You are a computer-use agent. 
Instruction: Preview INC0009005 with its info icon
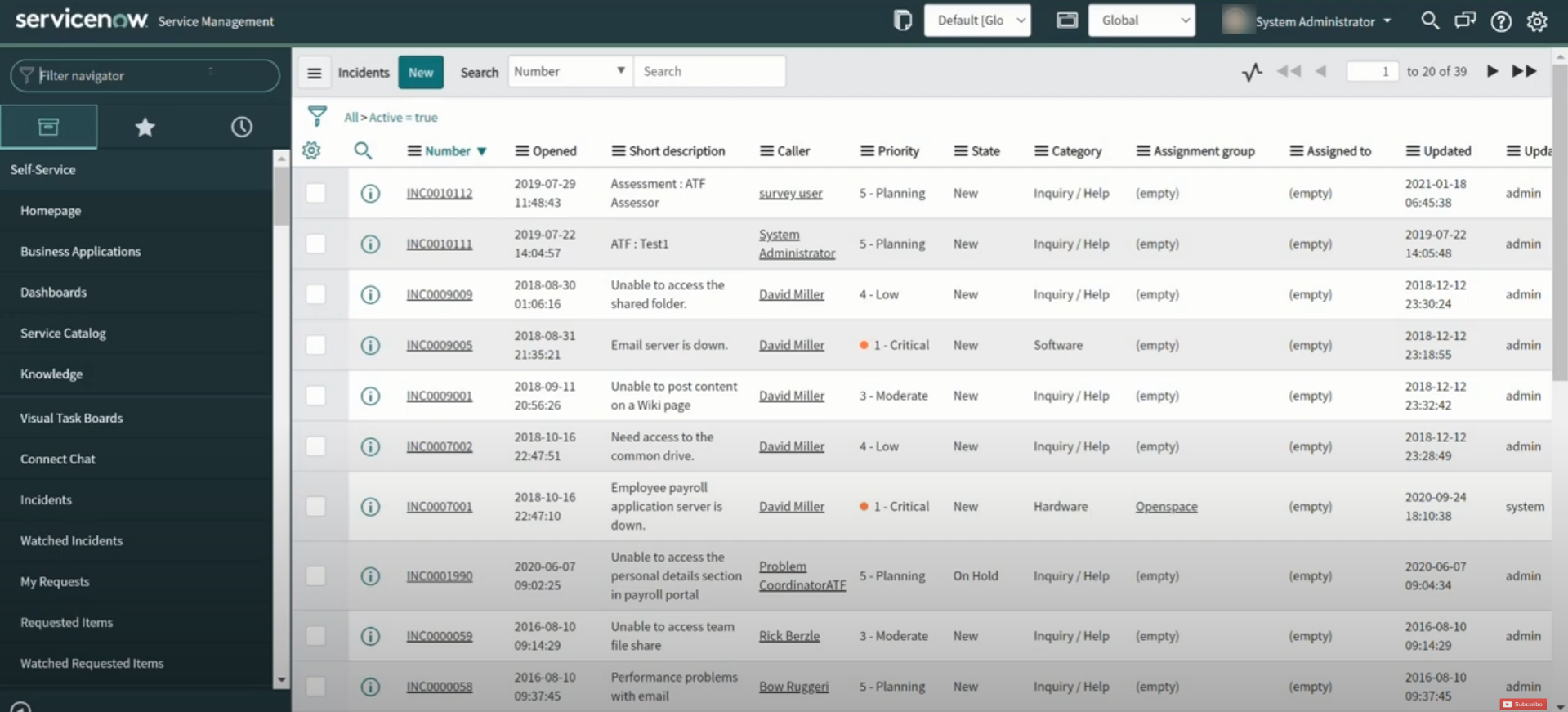click(x=370, y=345)
